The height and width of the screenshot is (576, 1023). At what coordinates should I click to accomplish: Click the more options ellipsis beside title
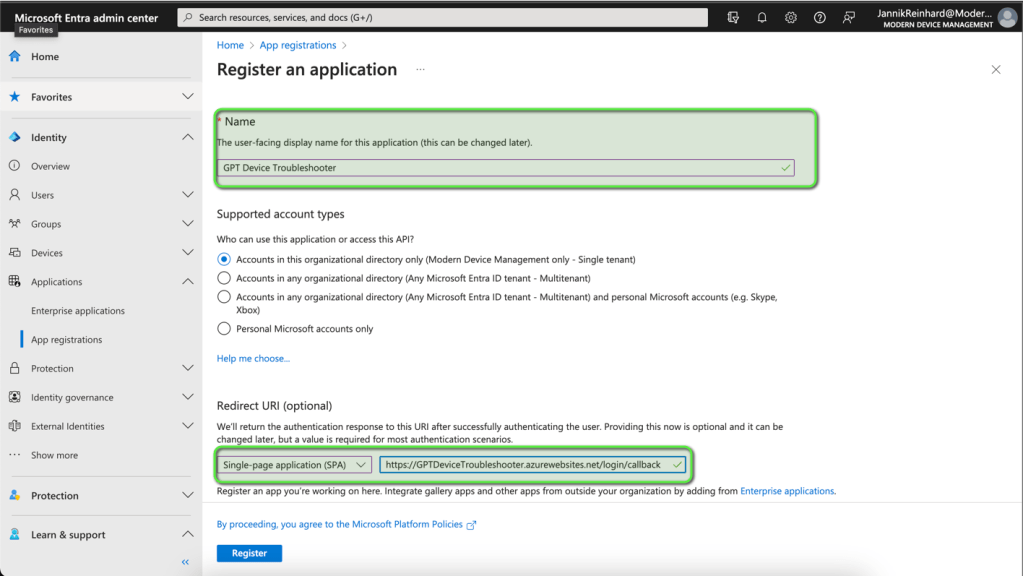pyautogui.click(x=420, y=70)
